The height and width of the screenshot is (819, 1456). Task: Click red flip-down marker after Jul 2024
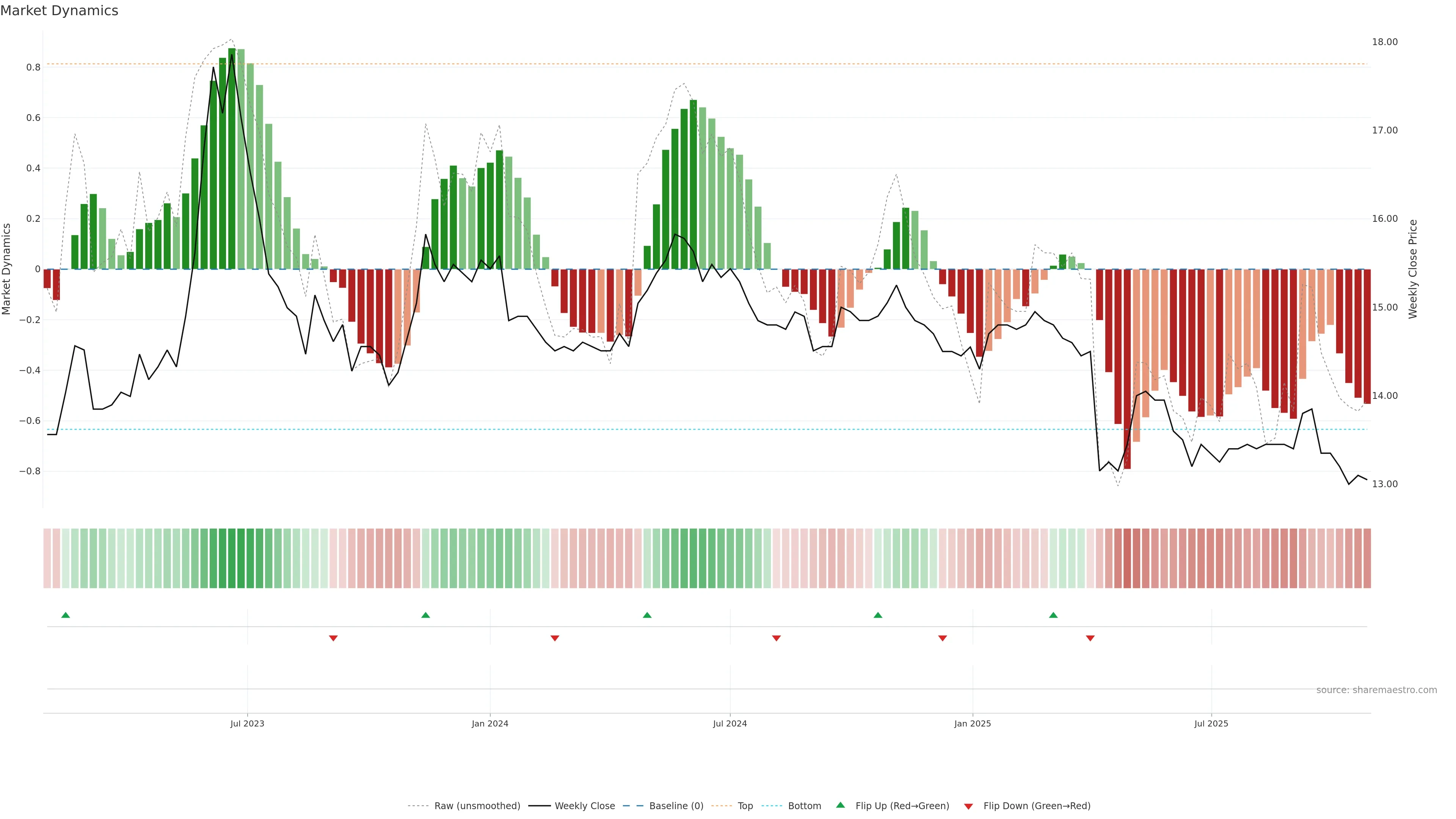[777, 638]
